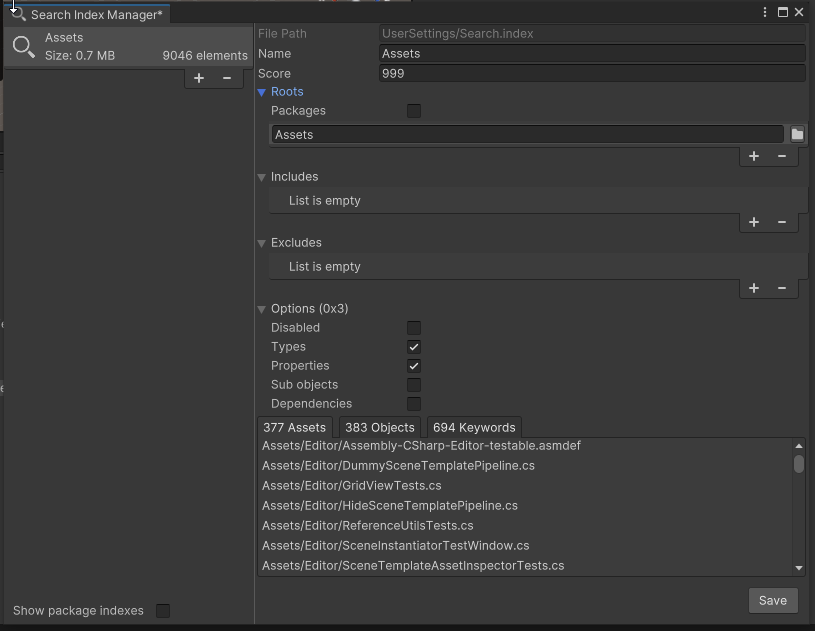Open the window kebab options menu
815x631 pixels.
(766, 13)
